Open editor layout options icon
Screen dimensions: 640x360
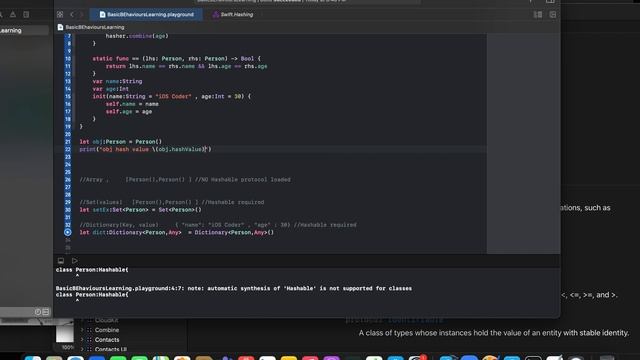coord(538,14)
